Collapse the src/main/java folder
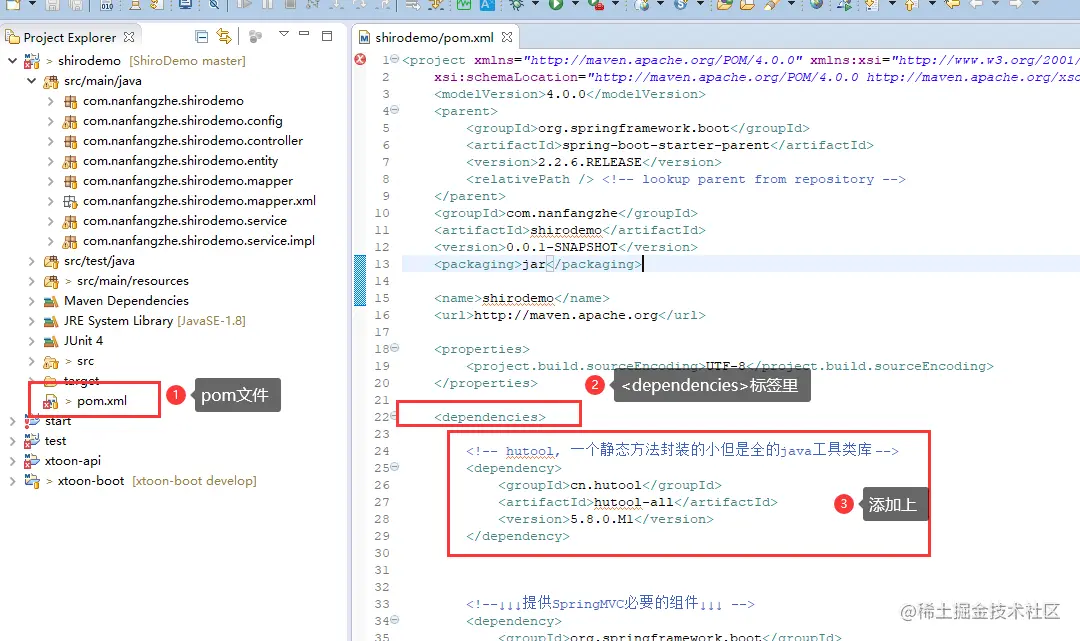Viewport: 1080px width, 641px height. click(x=32, y=81)
